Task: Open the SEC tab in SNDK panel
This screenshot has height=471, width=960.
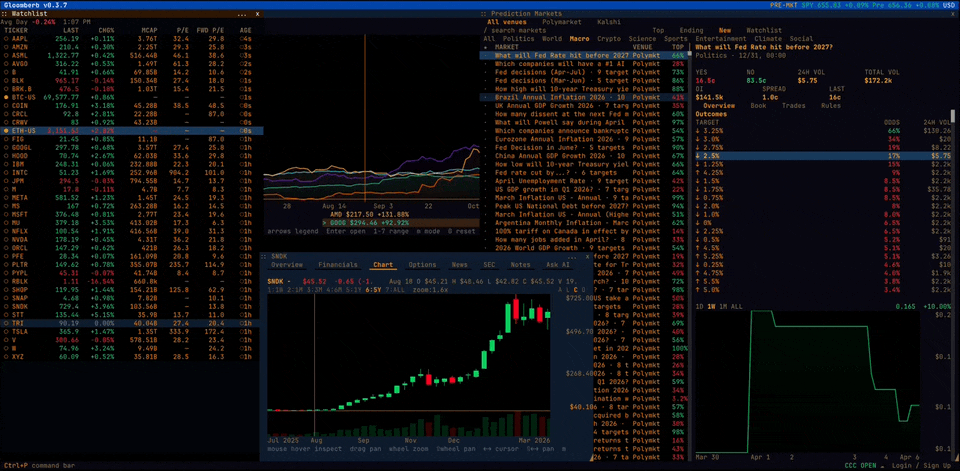Action: pyautogui.click(x=489, y=265)
